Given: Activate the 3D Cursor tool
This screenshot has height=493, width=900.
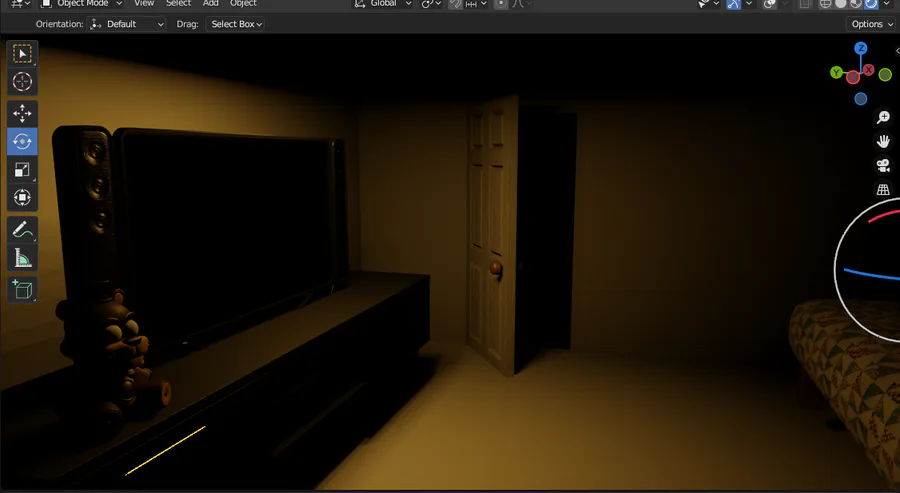Looking at the screenshot, I should [22, 81].
